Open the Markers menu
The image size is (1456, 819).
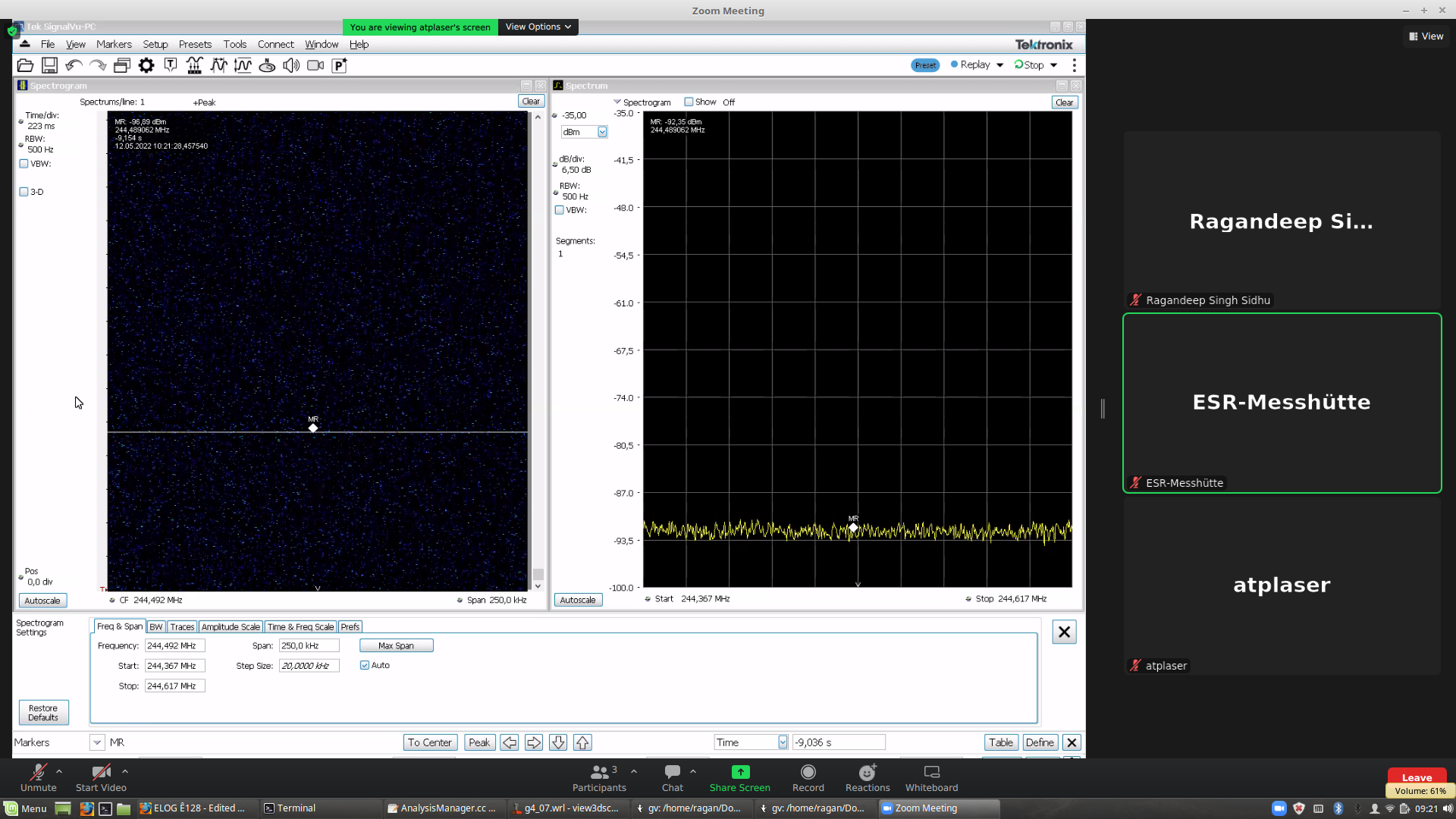tap(114, 44)
